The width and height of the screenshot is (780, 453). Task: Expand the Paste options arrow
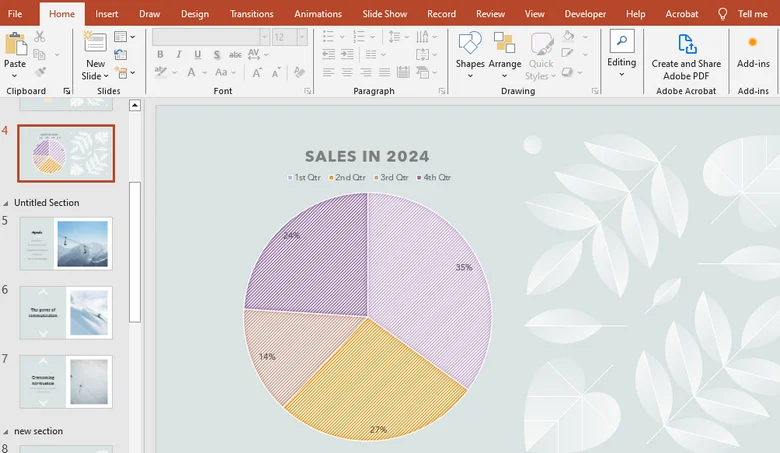tap(14, 76)
